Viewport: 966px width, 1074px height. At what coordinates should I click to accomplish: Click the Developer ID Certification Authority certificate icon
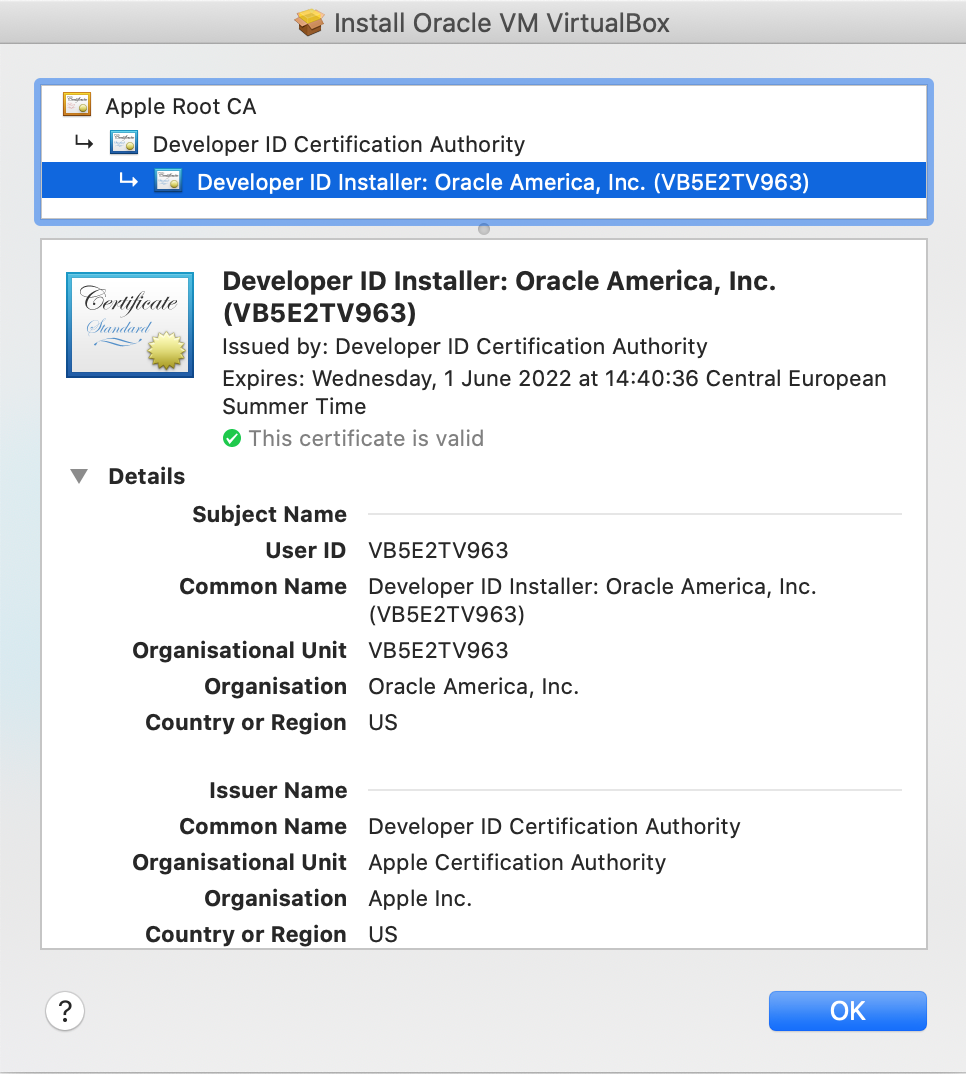coord(124,142)
